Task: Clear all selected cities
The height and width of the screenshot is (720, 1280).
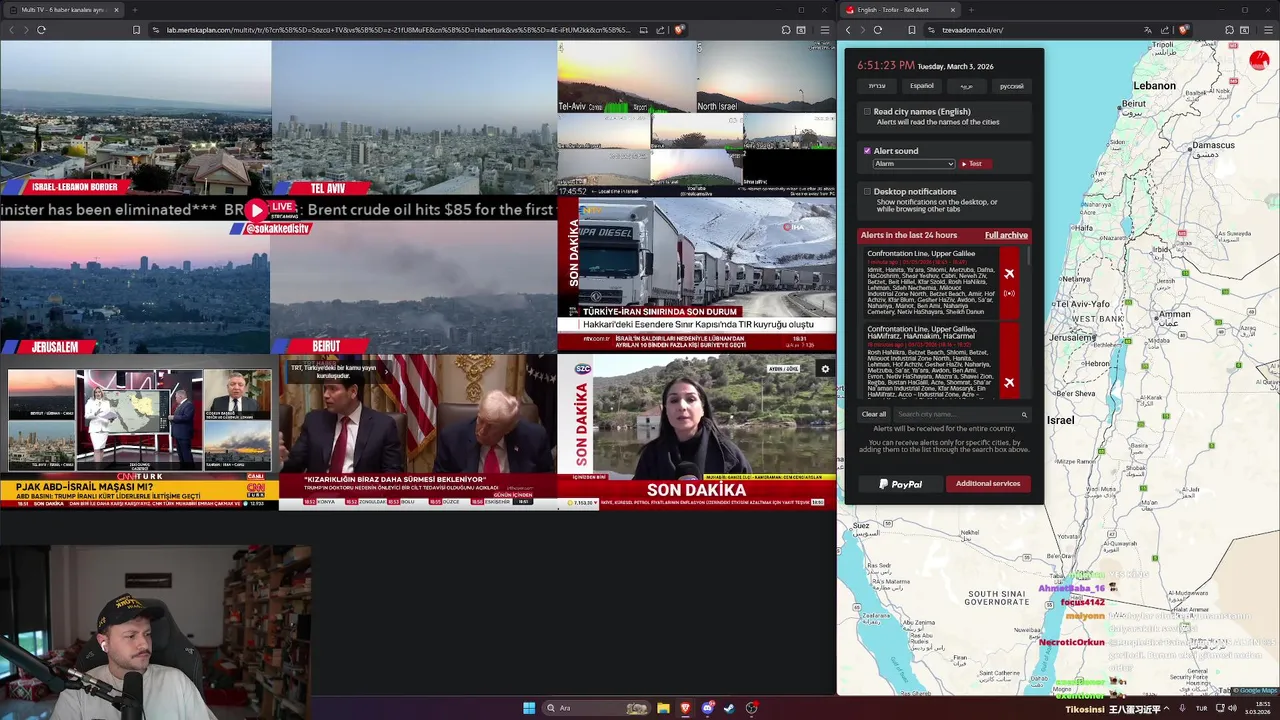Action: [874, 414]
